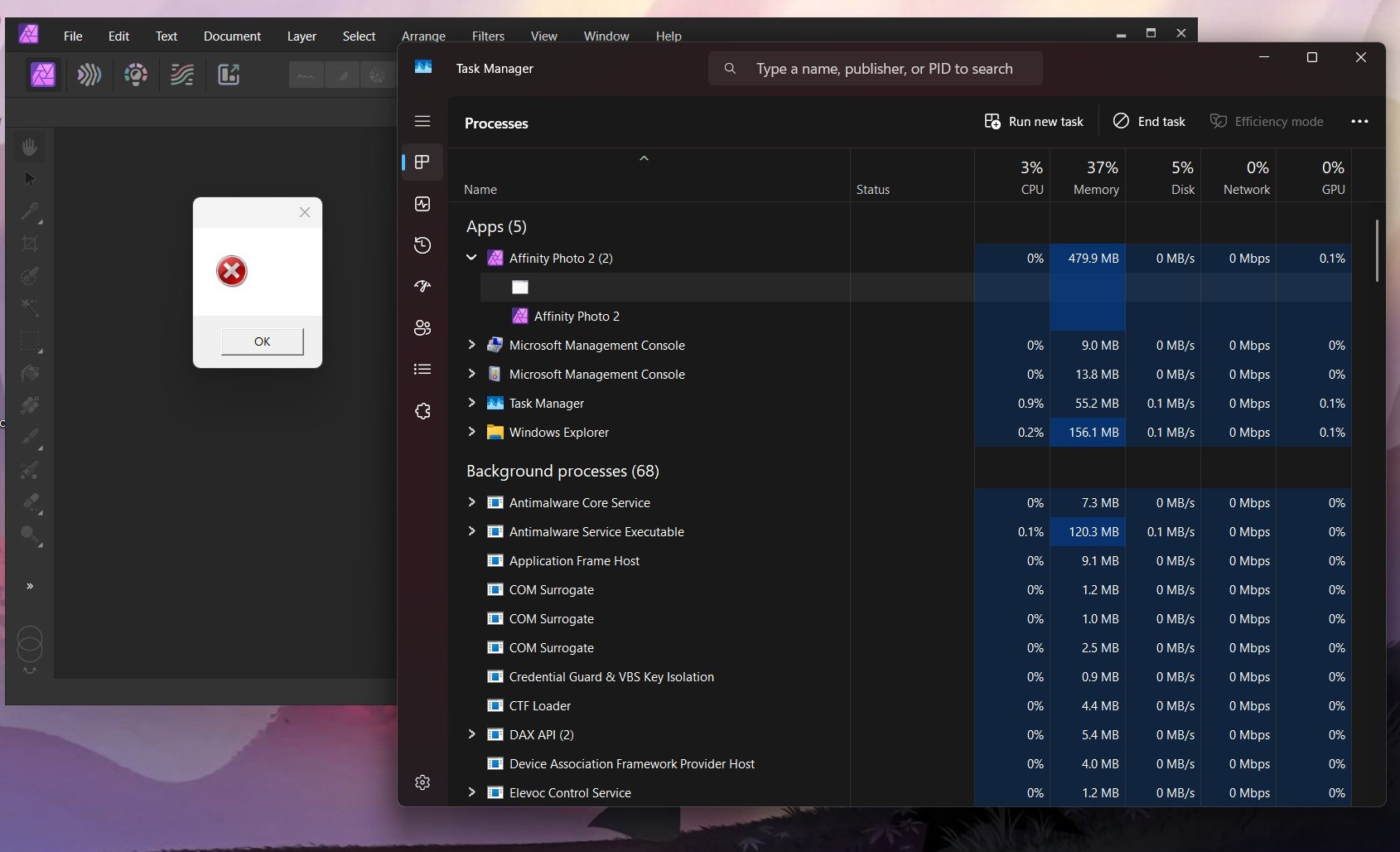The height and width of the screenshot is (852, 1400).
Task: Open the Processes page icon in sidebar
Action: coord(422,162)
